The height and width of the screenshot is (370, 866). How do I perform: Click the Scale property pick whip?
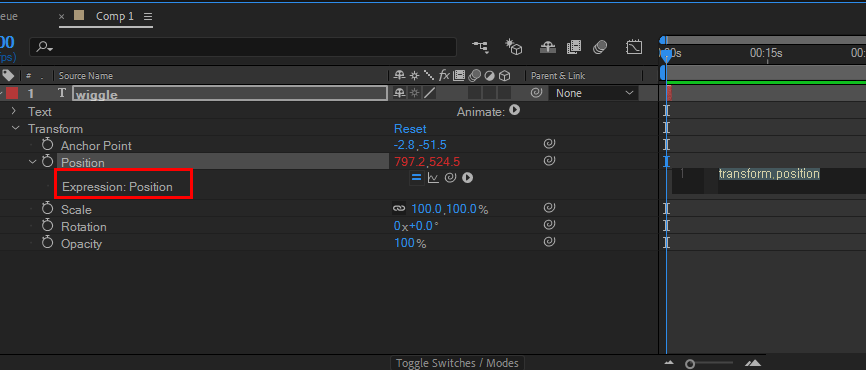(549, 208)
